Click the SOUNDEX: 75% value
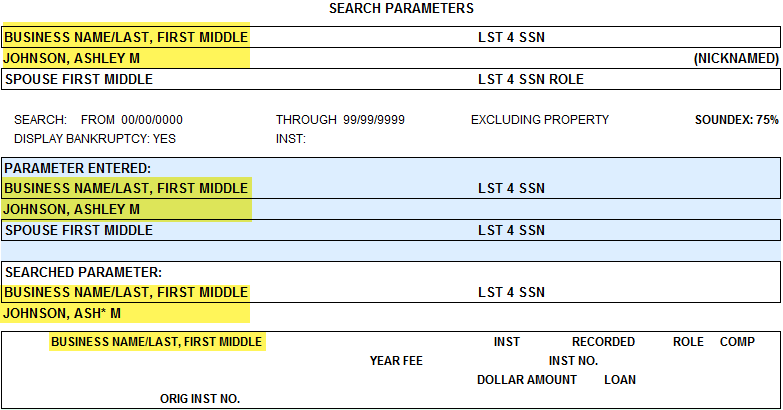Viewport: 783px width, 410px height. tap(737, 120)
